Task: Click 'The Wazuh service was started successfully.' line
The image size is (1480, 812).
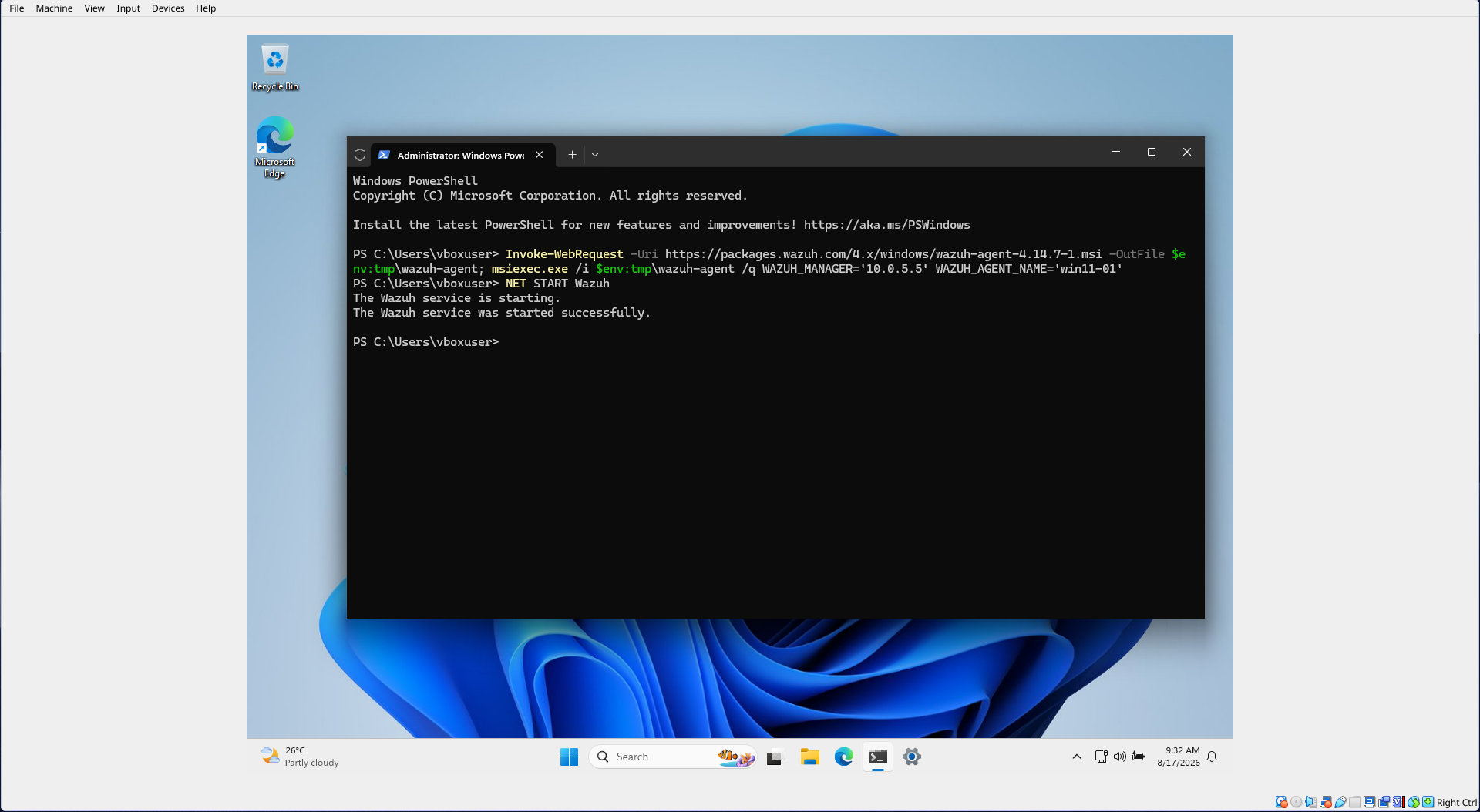Action: point(502,313)
